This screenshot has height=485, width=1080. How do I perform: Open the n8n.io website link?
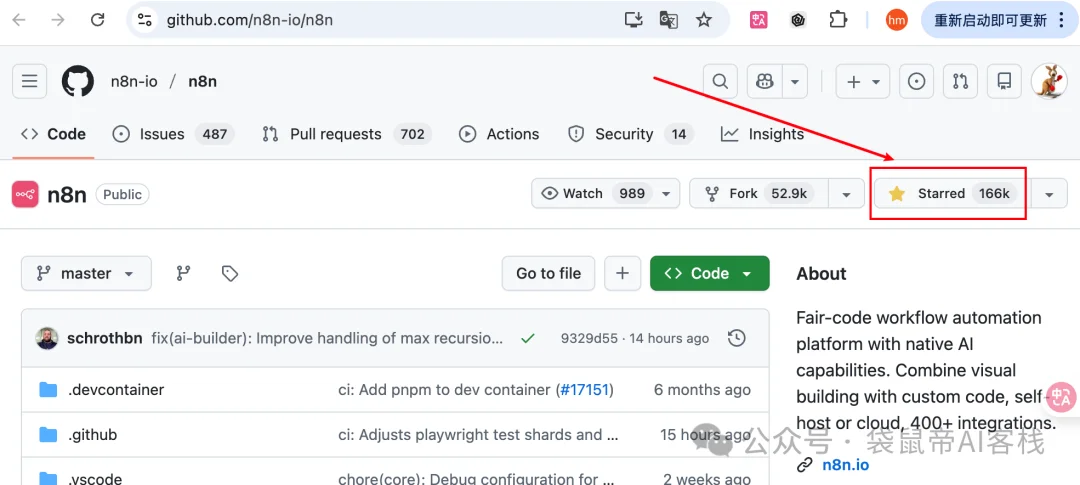click(845, 464)
